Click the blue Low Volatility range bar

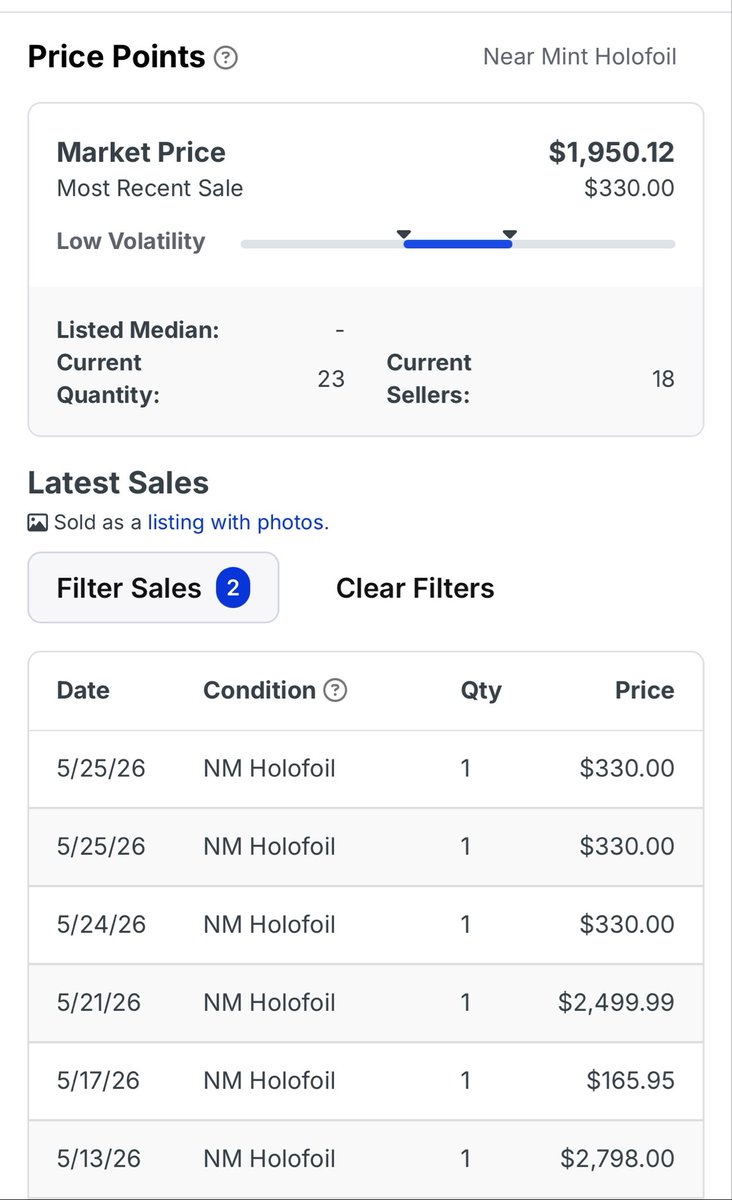pyautogui.click(x=457, y=244)
